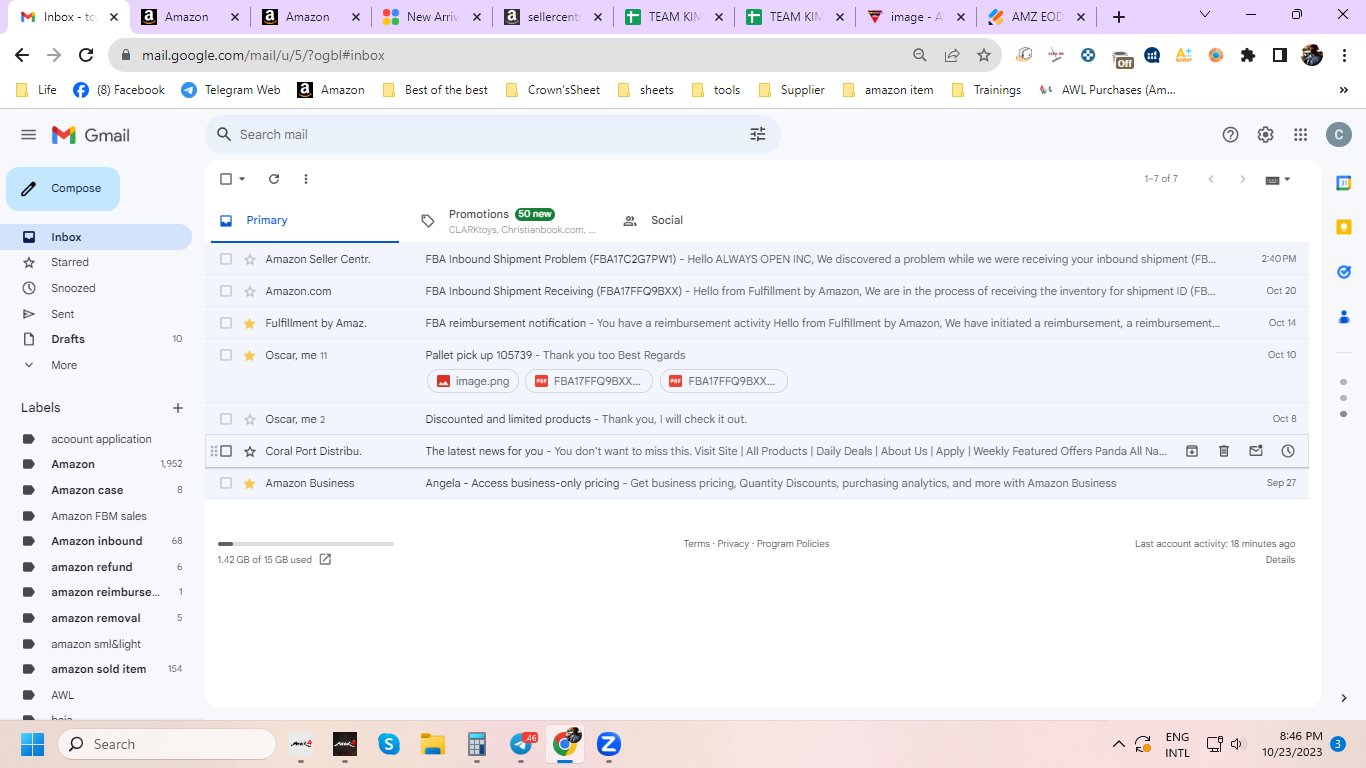Open Google Keep side panel icon
1366x768 pixels.
click(x=1344, y=227)
